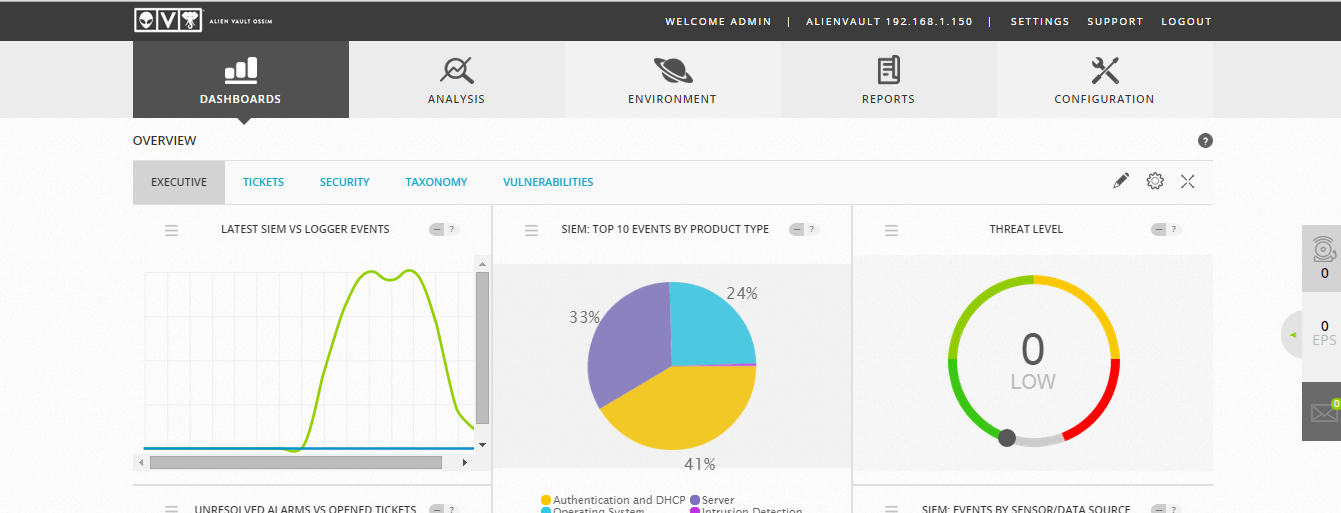The image size is (1341, 513).
Task: Open Configuration wrench and screwdriver icon
Action: (1104, 70)
